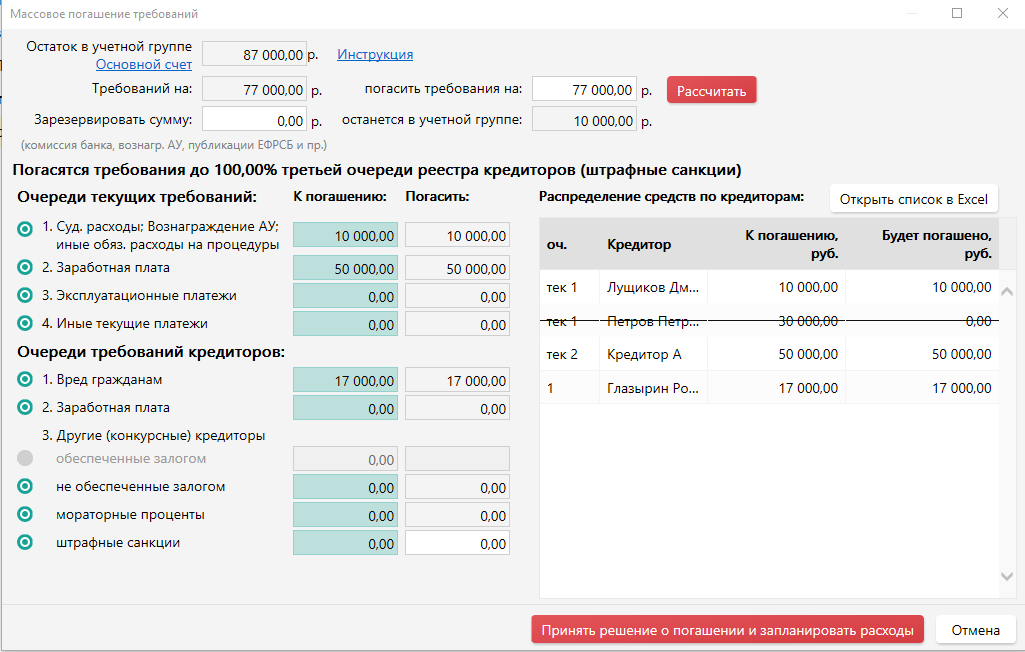Viewport: 1025px width, 652px height.
Task: Toggle 'Эксплуатационные платежи' radio button
Action: [x=25, y=296]
